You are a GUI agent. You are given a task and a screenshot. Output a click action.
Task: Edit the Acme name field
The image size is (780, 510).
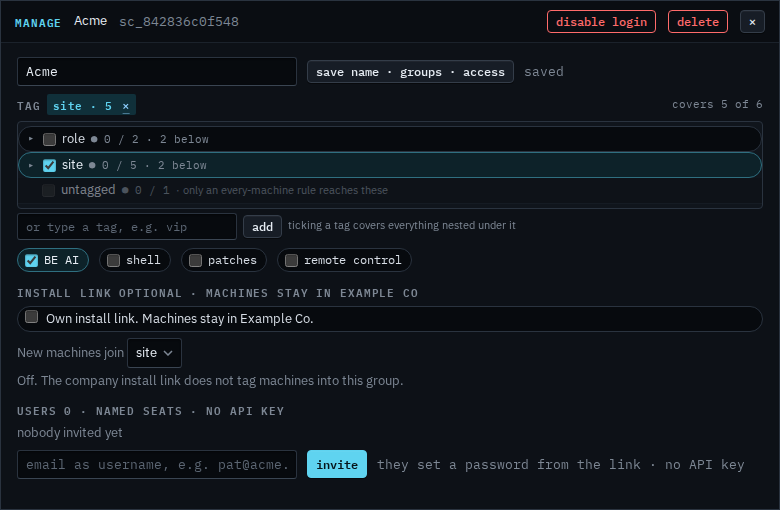click(157, 72)
